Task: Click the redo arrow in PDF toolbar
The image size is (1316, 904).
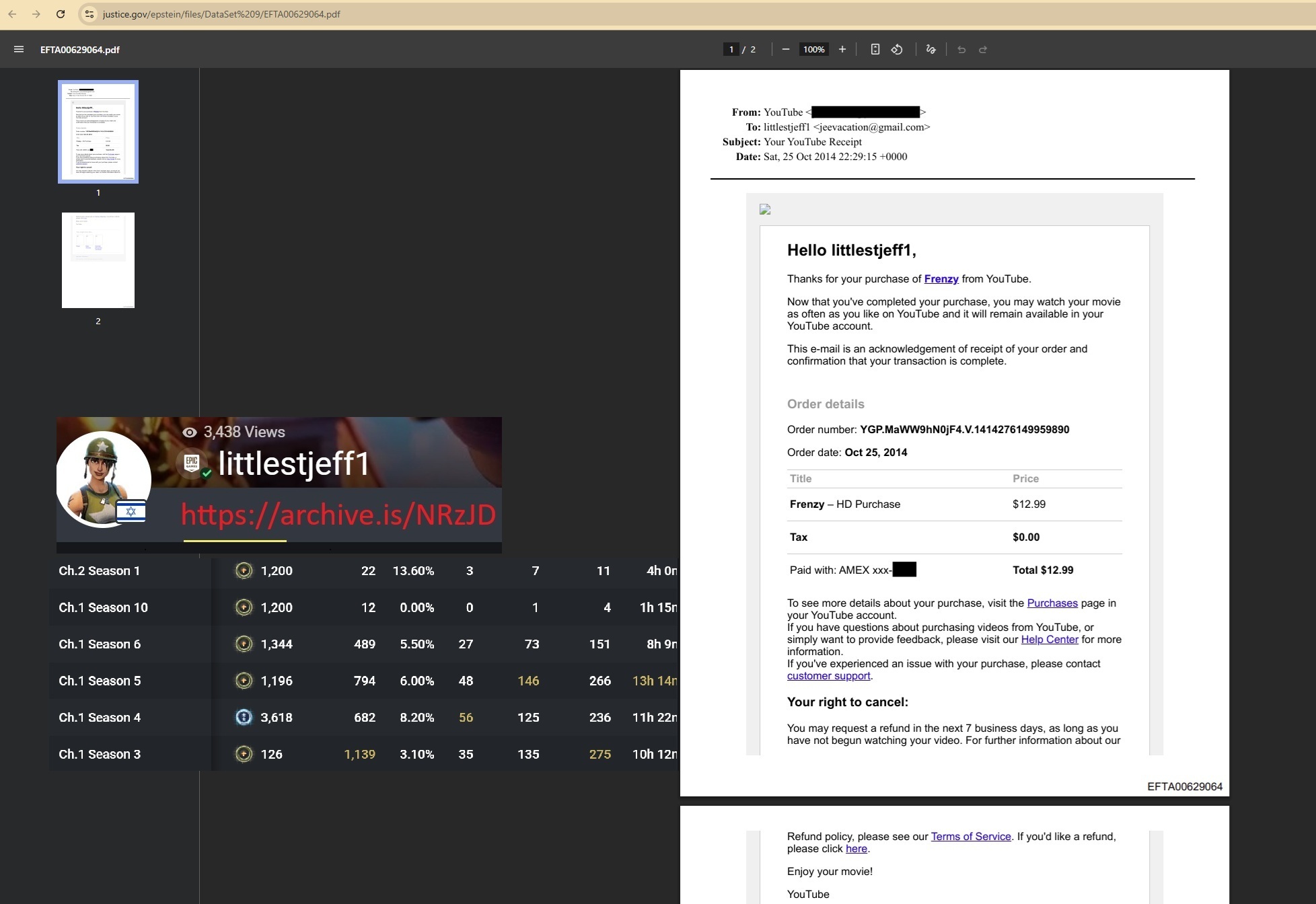Action: coord(983,49)
